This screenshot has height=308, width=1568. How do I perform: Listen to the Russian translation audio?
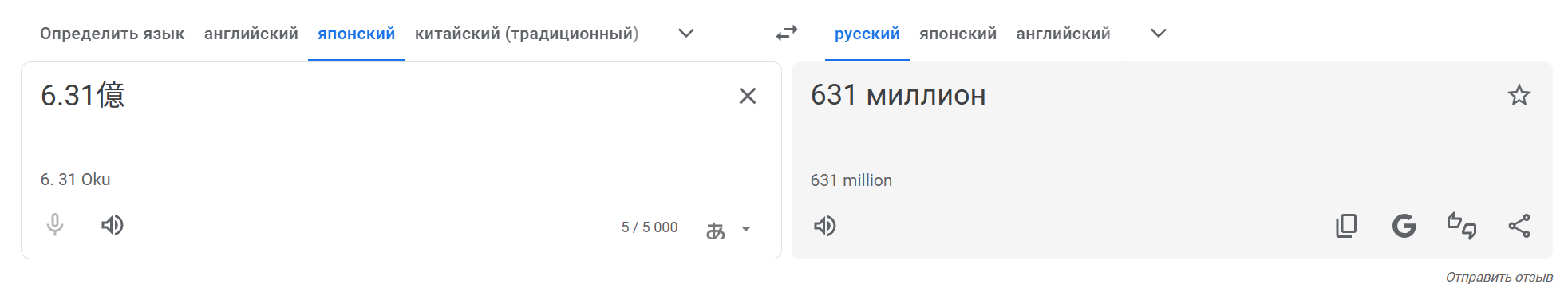coord(825,226)
